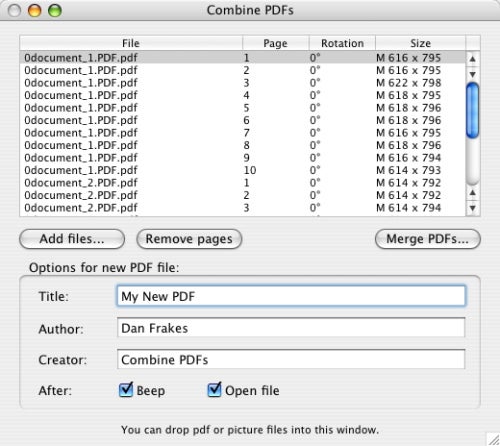The height and width of the screenshot is (446, 500).
Task: Click the Add files... button
Action: [x=72, y=239]
